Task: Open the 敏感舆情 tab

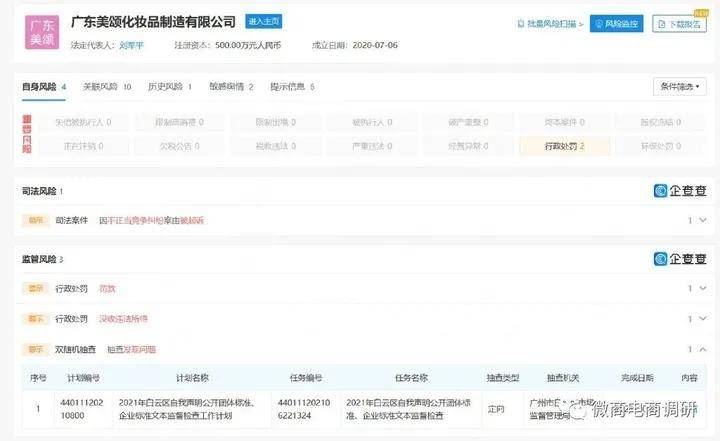Action: pyautogui.click(x=231, y=86)
